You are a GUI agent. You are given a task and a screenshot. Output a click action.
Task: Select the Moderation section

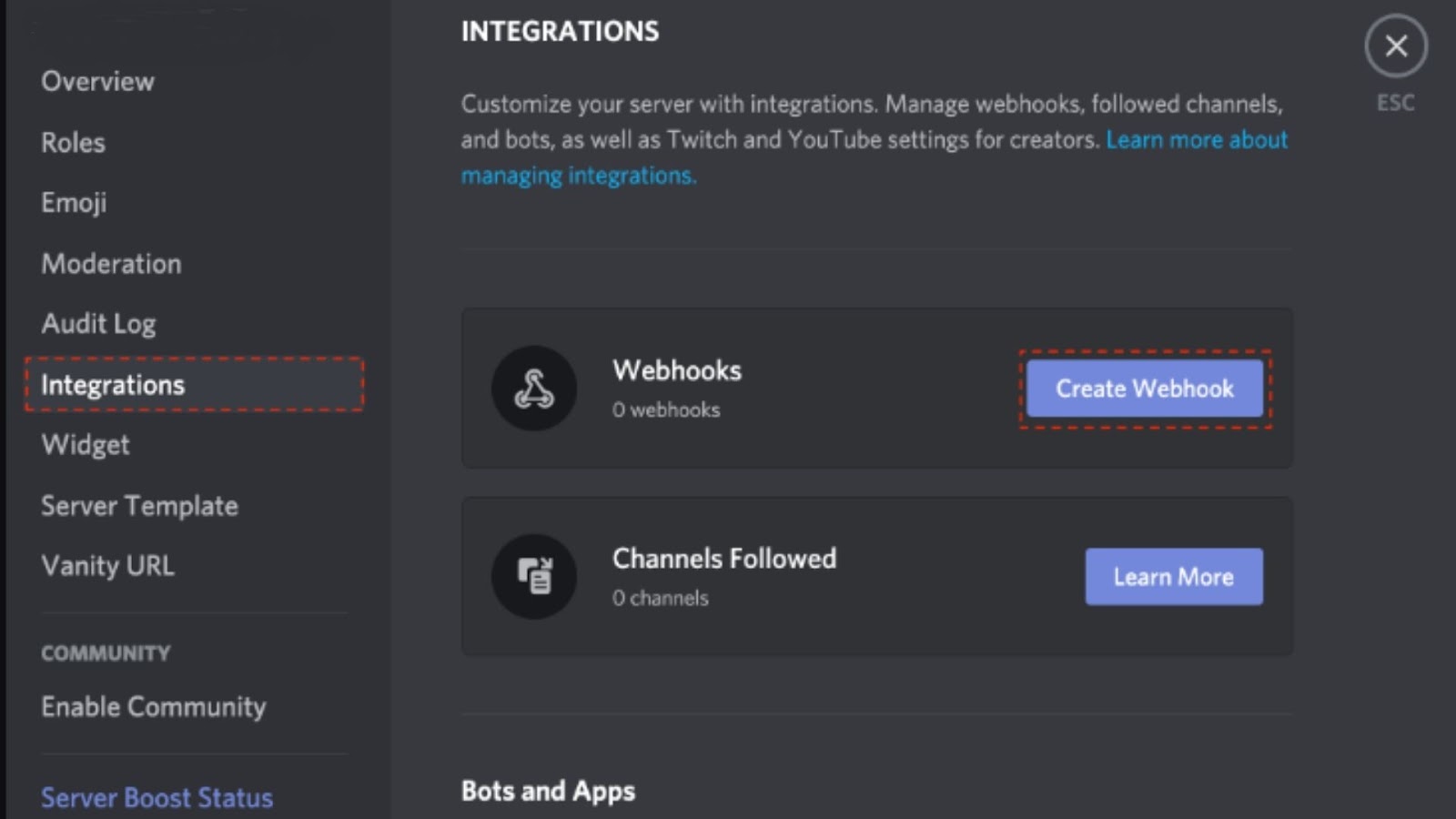111,263
